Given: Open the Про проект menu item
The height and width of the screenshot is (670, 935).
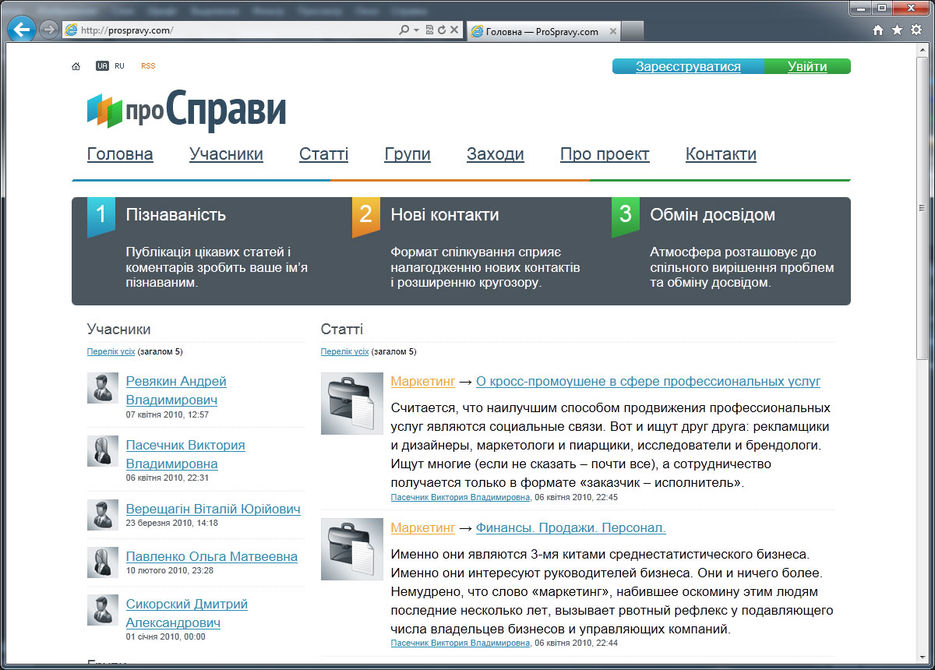Looking at the screenshot, I should point(605,154).
